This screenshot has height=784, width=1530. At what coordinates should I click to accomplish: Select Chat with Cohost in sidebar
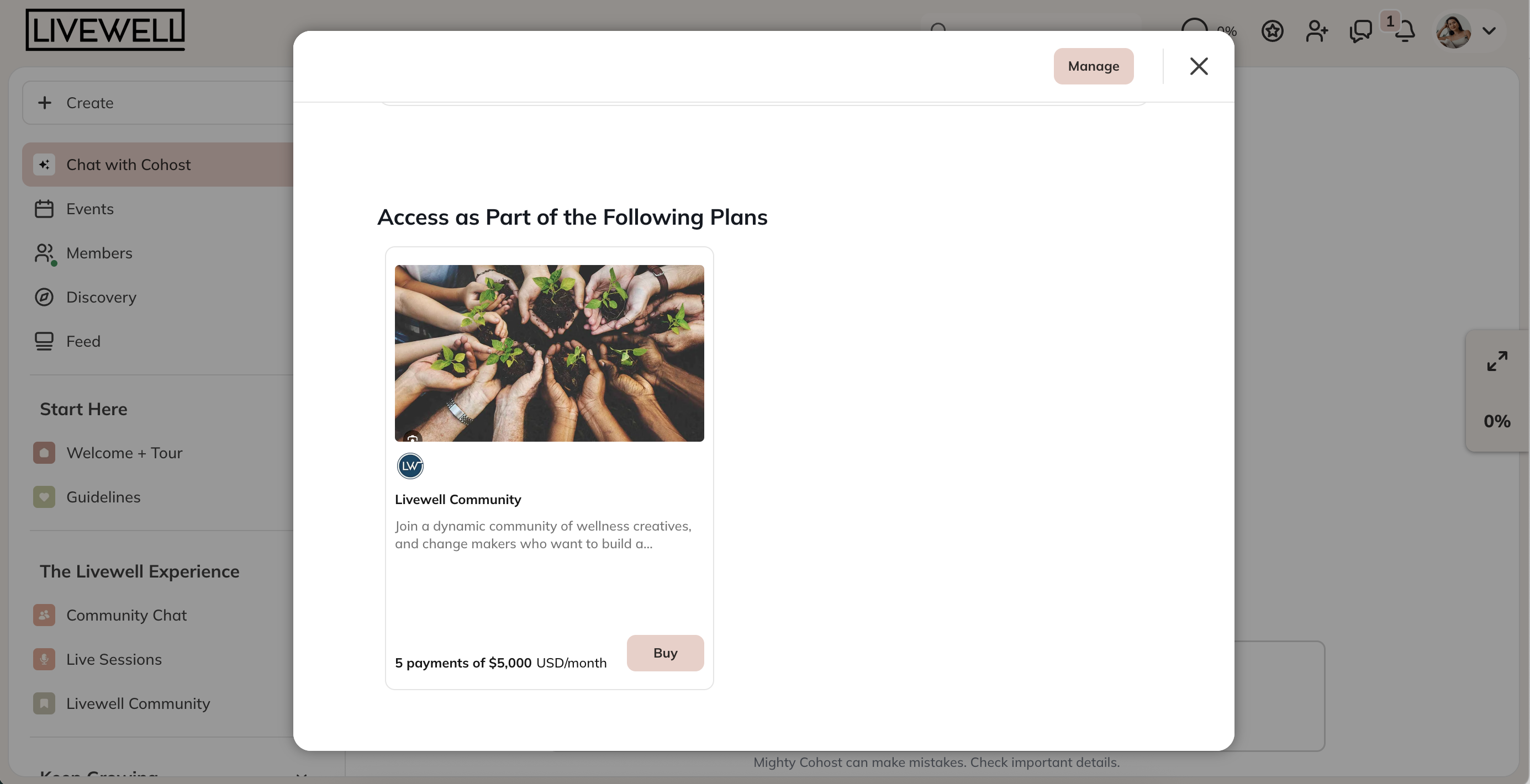[x=128, y=165]
